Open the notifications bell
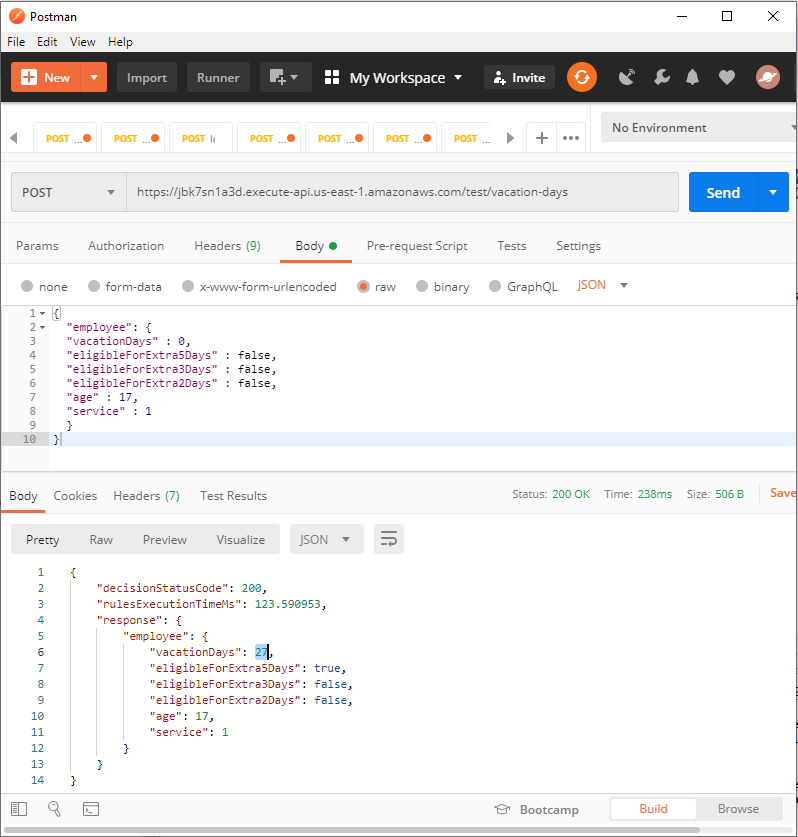 [x=693, y=77]
